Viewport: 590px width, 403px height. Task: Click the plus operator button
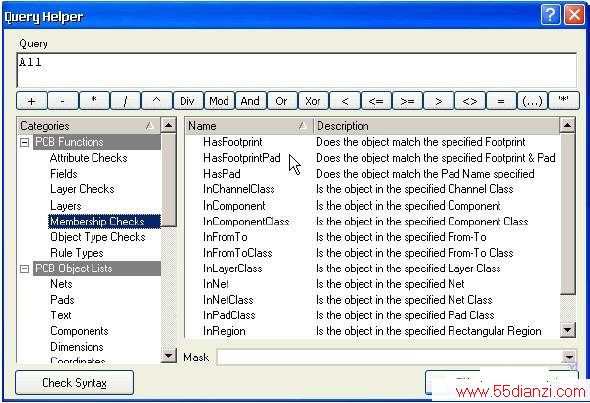[x=32, y=101]
